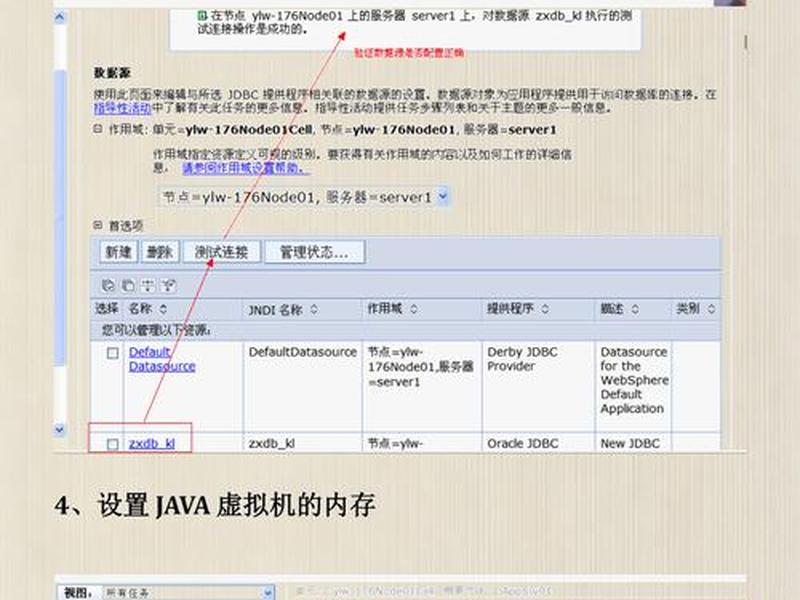Click the show filter view icon
The height and width of the screenshot is (600, 800).
148,285
